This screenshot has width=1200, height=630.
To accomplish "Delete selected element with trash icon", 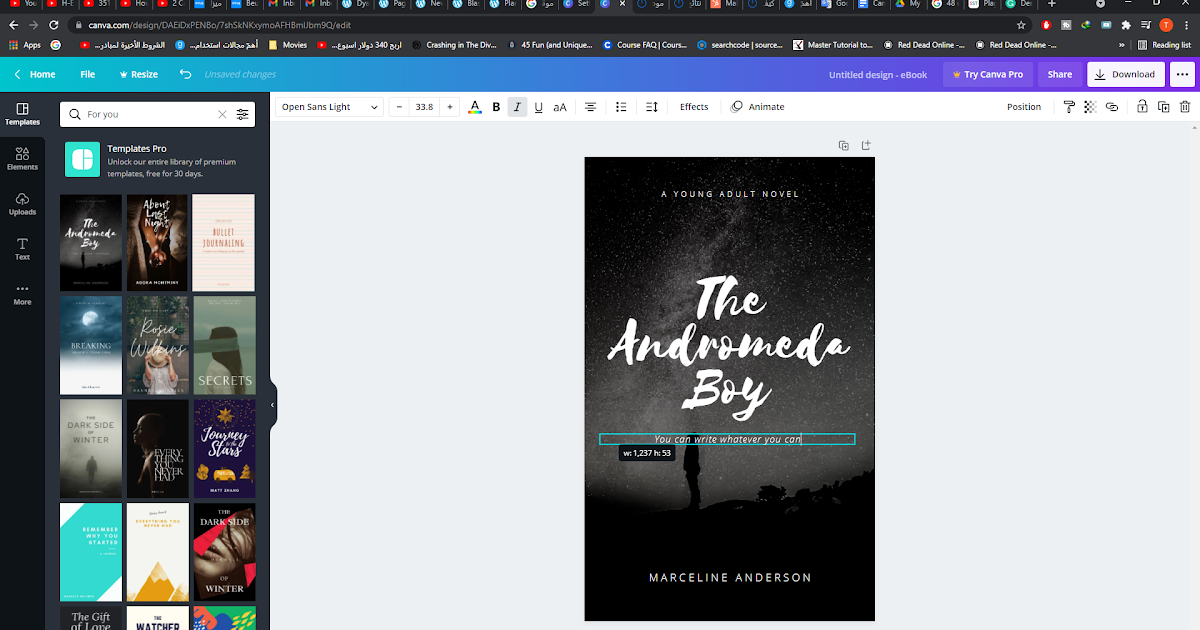I will tap(1185, 107).
